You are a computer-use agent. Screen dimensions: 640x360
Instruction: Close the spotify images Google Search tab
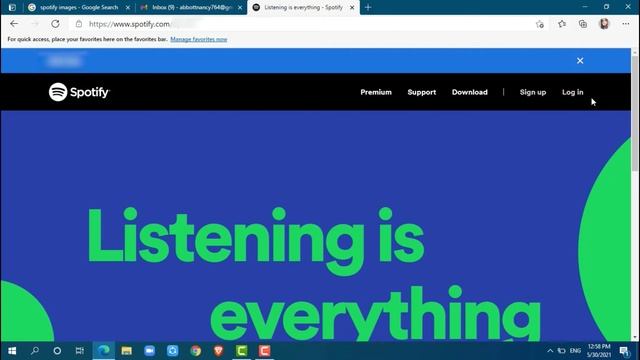tap(128, 7)
